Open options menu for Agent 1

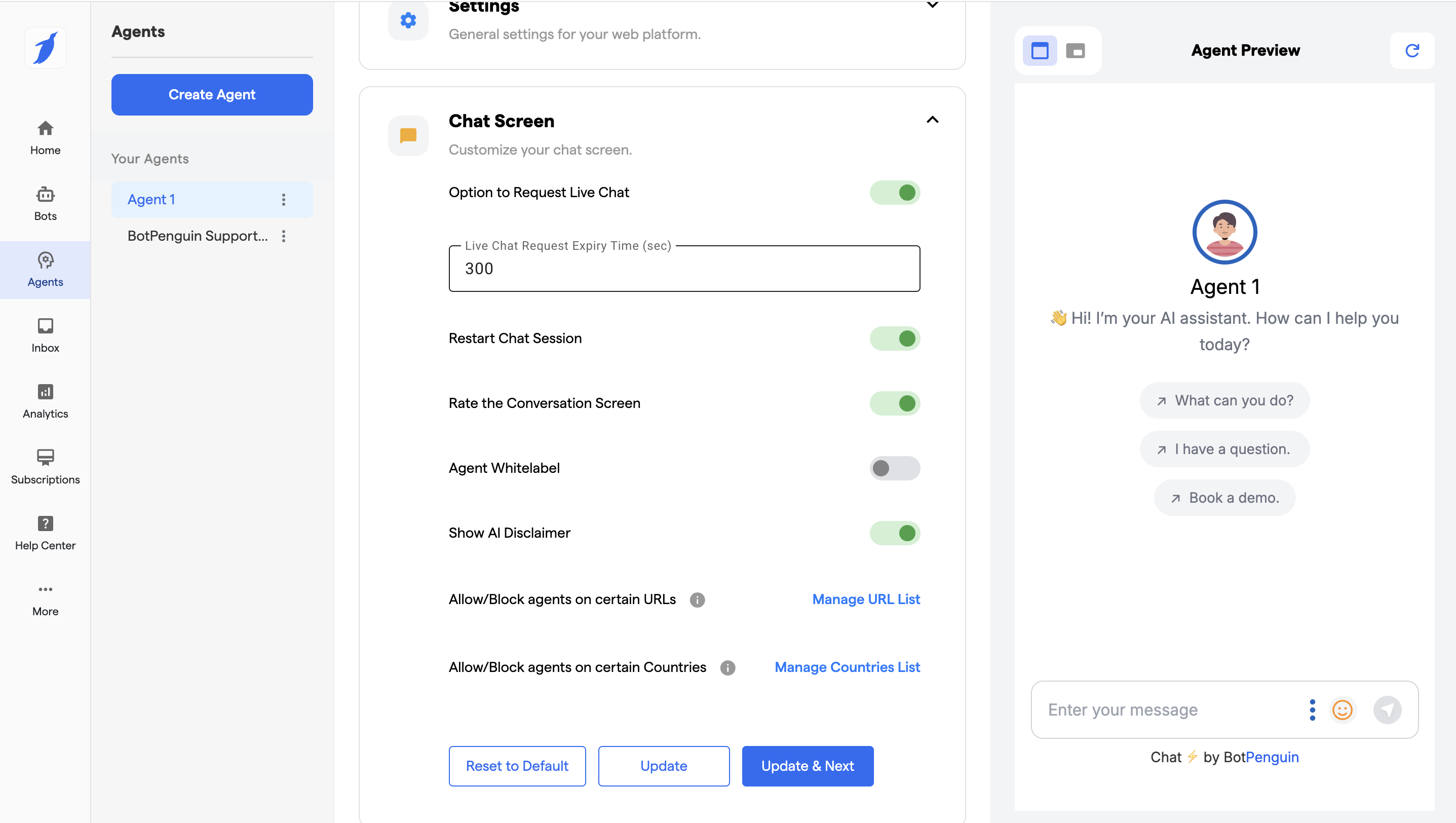(x=284, y=200)
